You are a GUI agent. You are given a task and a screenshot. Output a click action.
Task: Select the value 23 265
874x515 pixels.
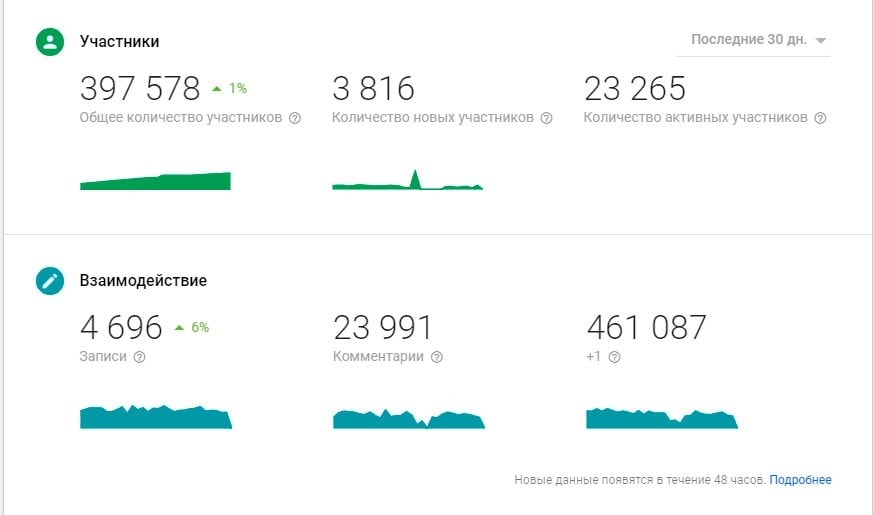tap(635, 89)
